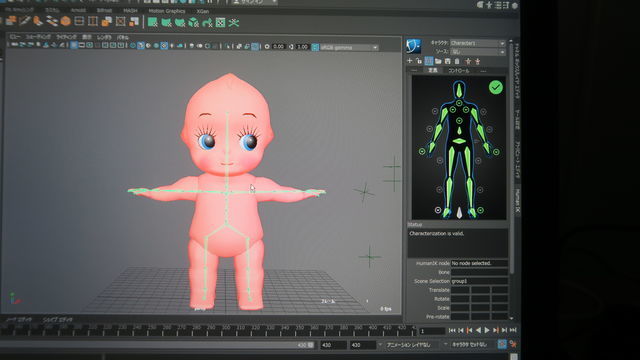Click the orange sphere shelf icon

(x=65, y=21)
